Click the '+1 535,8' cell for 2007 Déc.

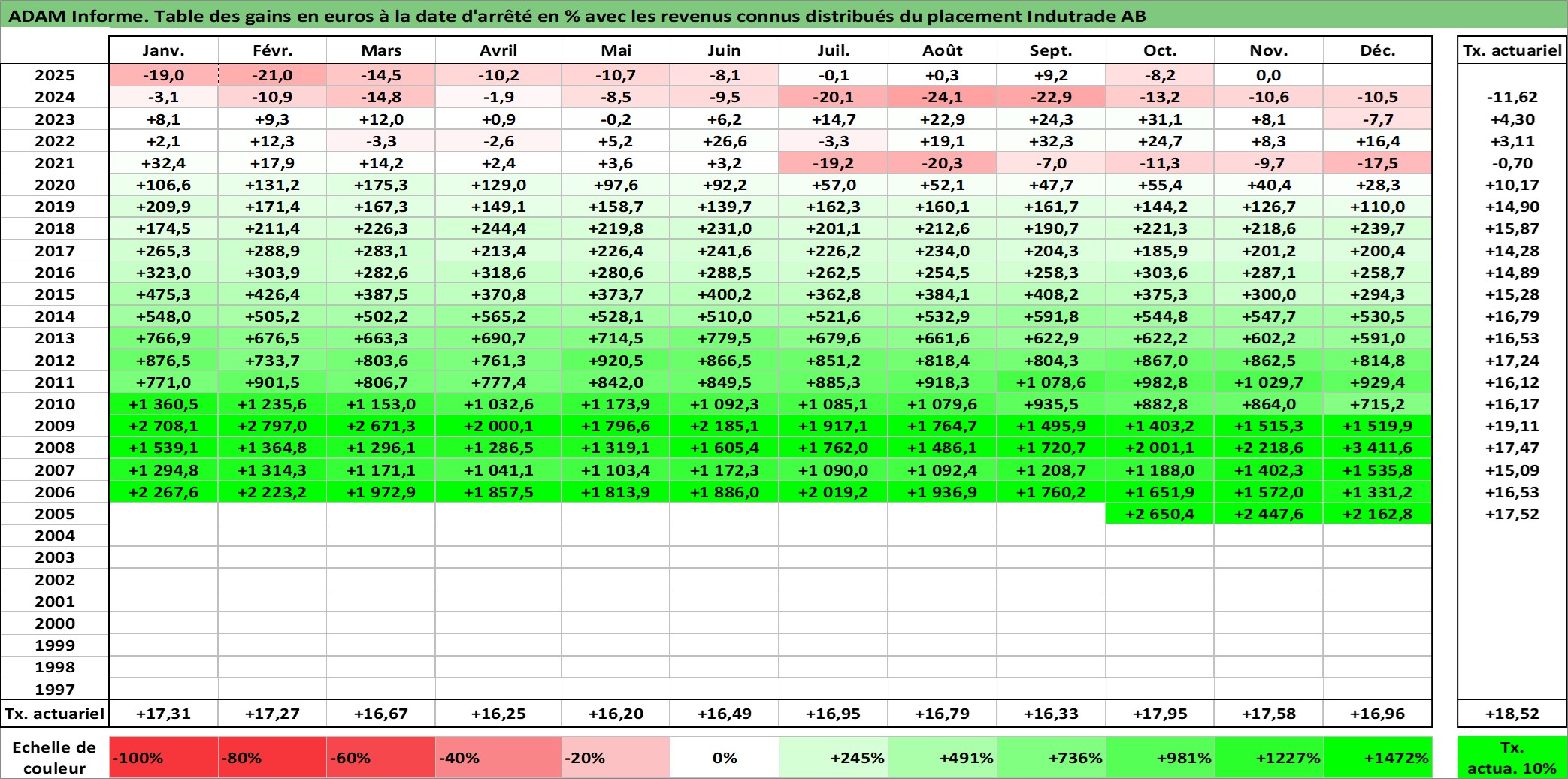click(x=1378, y=470)
